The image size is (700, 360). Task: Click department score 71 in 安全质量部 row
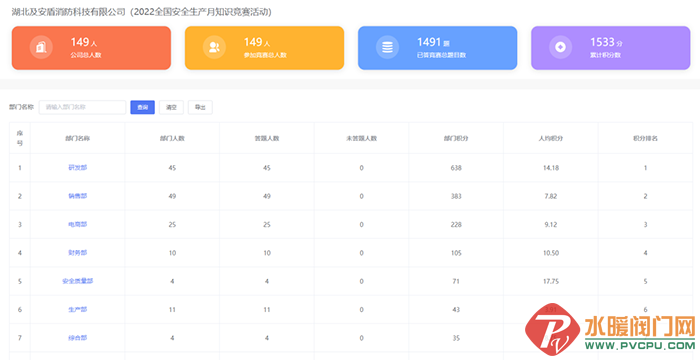456,281
